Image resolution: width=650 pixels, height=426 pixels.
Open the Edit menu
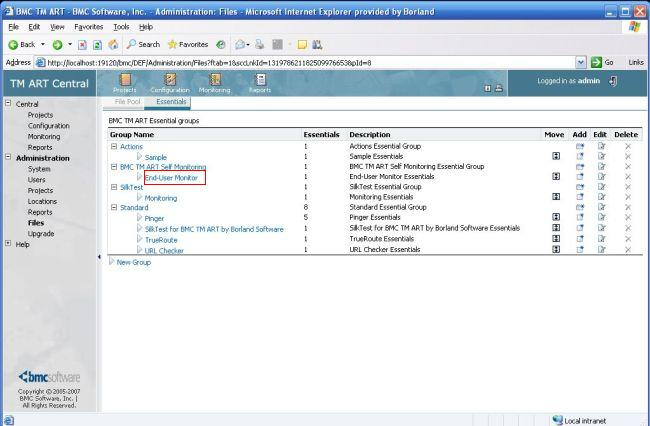click(34, 27)
